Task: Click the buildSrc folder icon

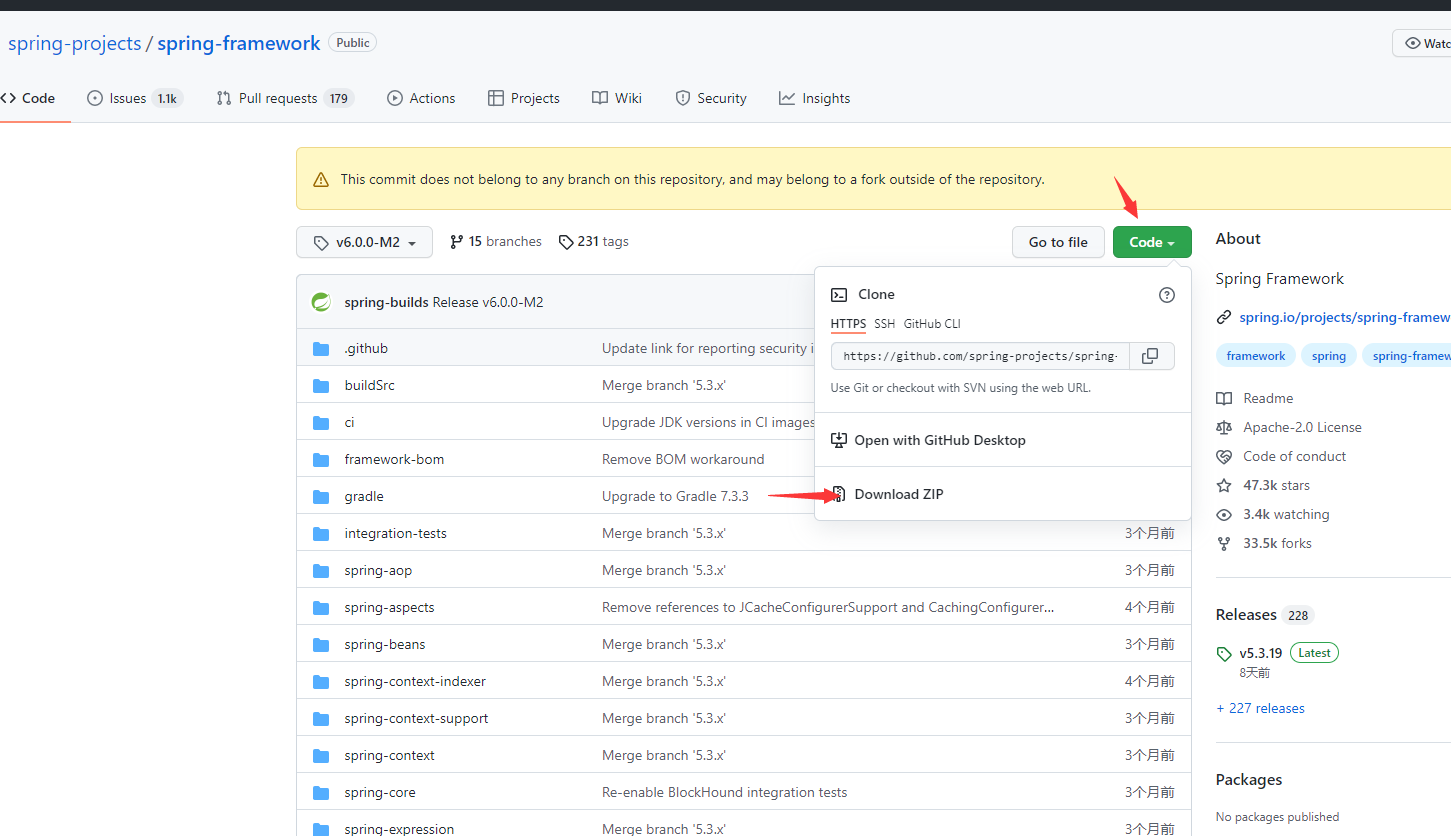Action: (321, 386)
